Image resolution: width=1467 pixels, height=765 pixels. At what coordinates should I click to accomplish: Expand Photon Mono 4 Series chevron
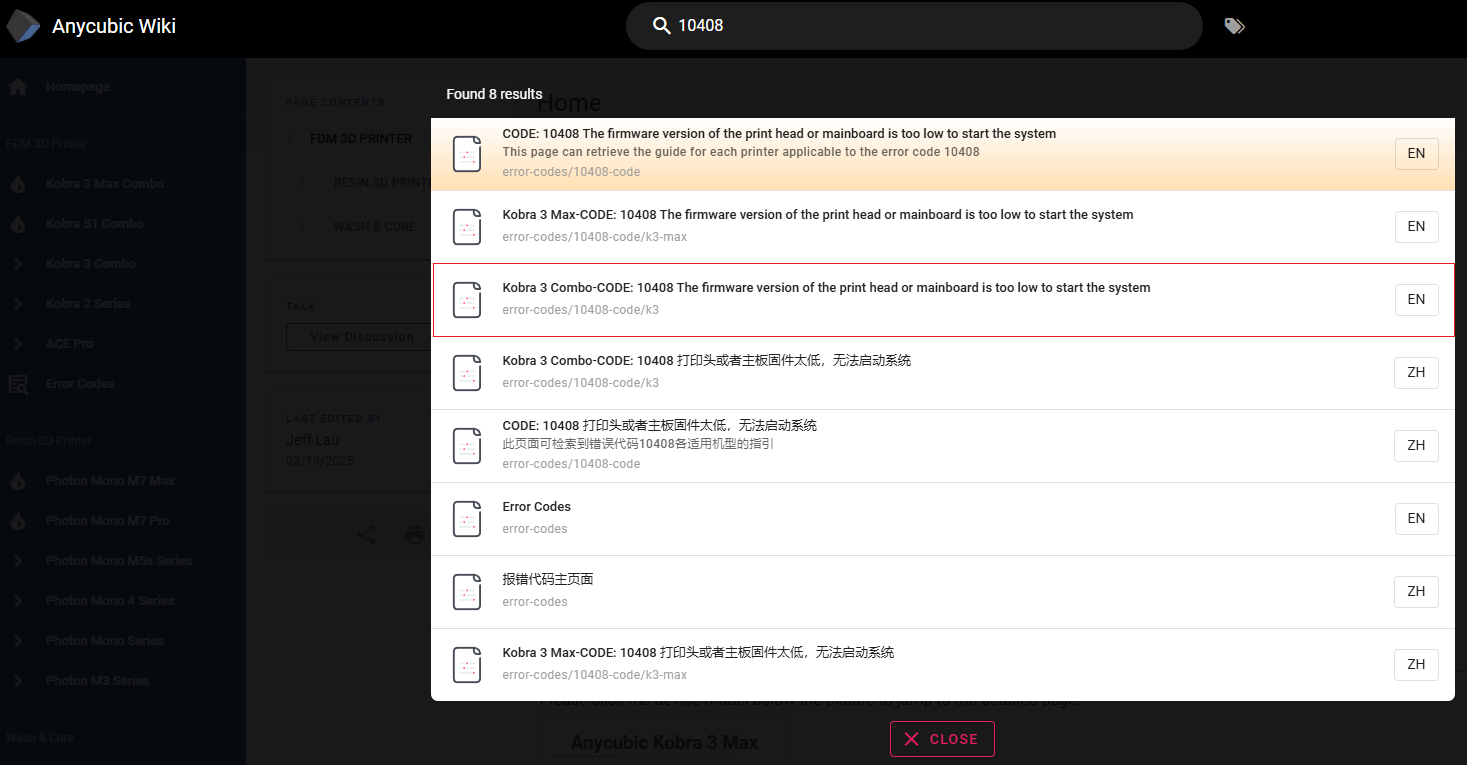coord(18,601)
